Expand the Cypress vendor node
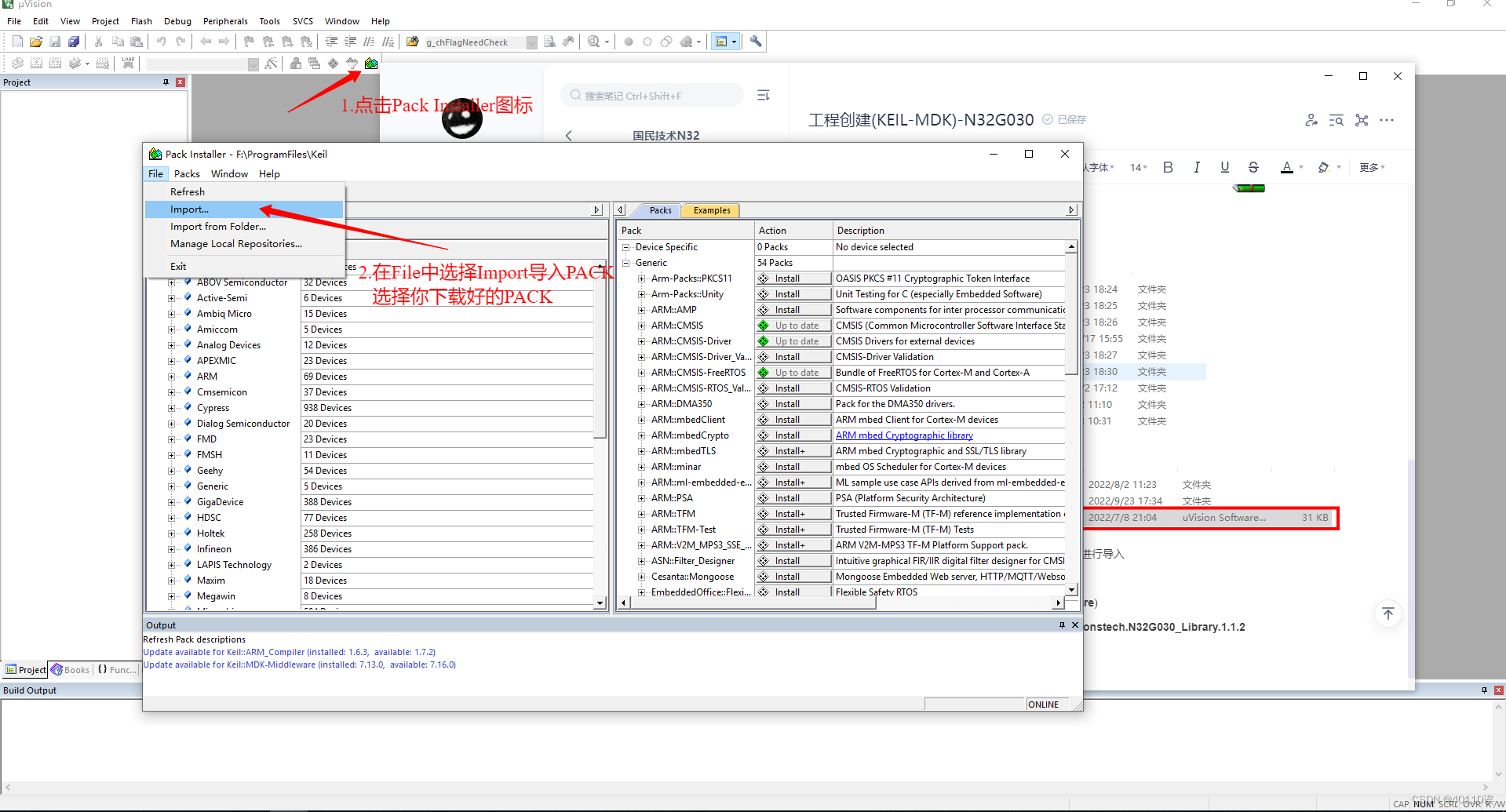The width and height of the screenshot is (1506, 812). pos(171,408)
